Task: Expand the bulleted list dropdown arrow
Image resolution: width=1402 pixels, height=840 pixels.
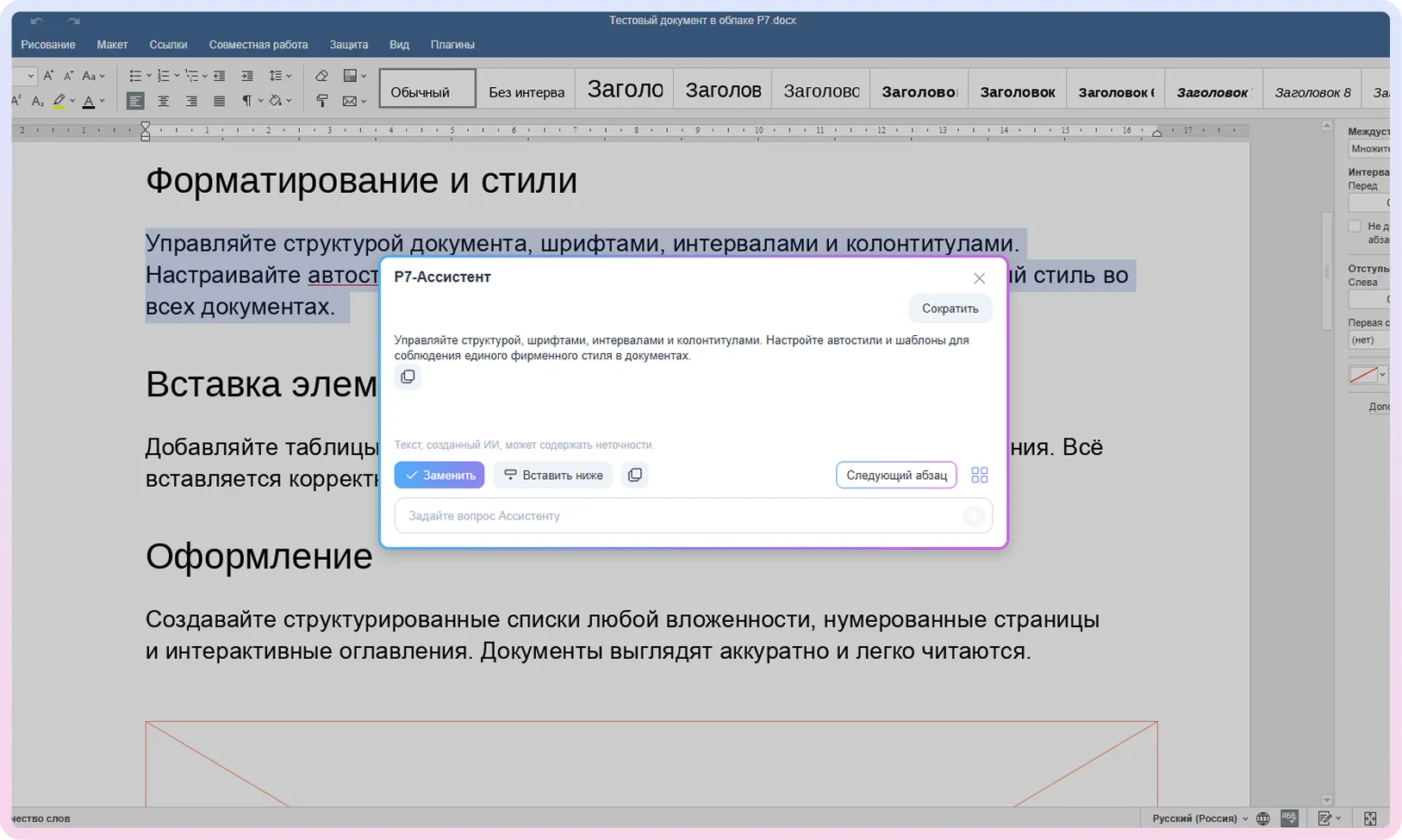Action: (x=148, y=76)
